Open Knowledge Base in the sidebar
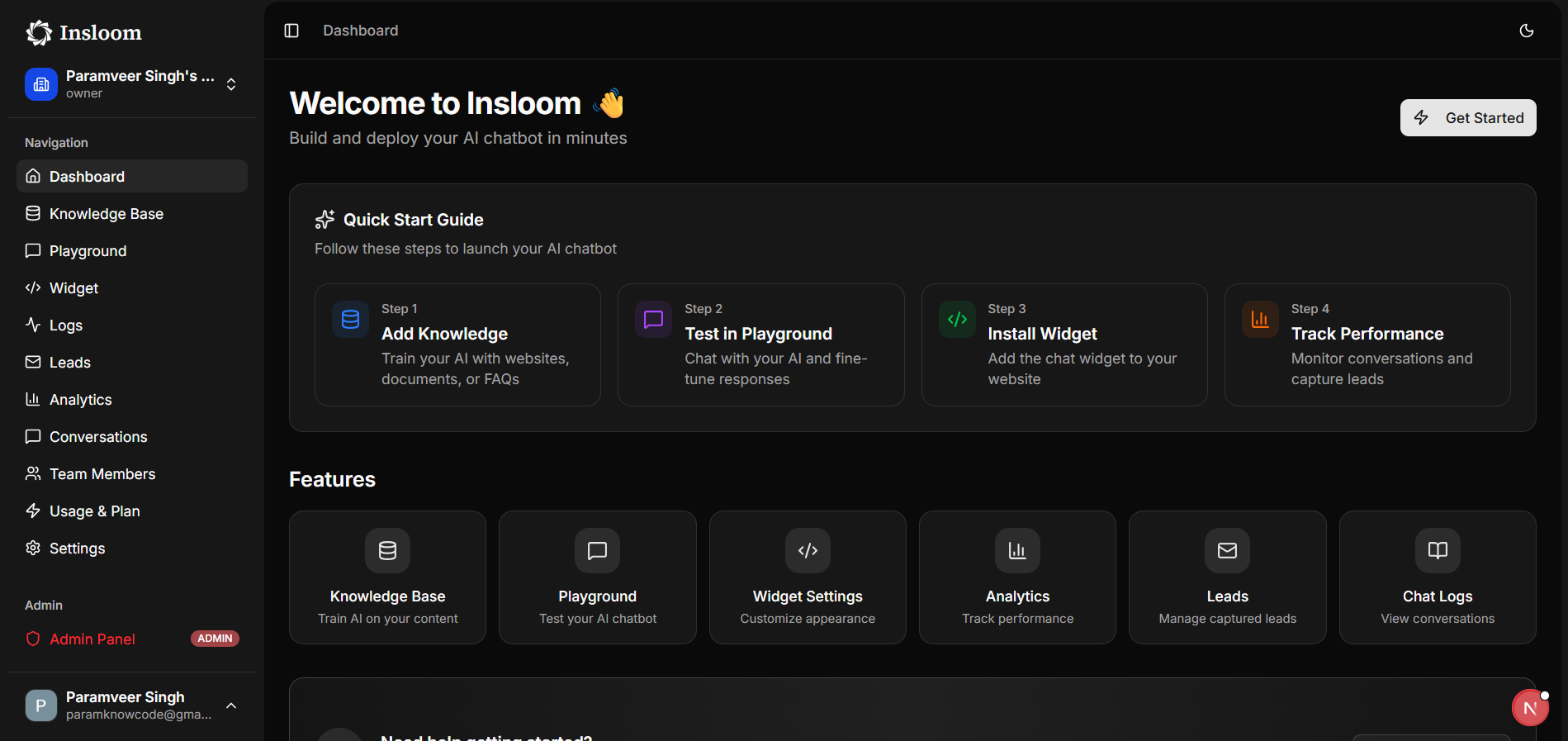Image resolution: width=1568 pixels, height=741 pixels. point(132,213)
